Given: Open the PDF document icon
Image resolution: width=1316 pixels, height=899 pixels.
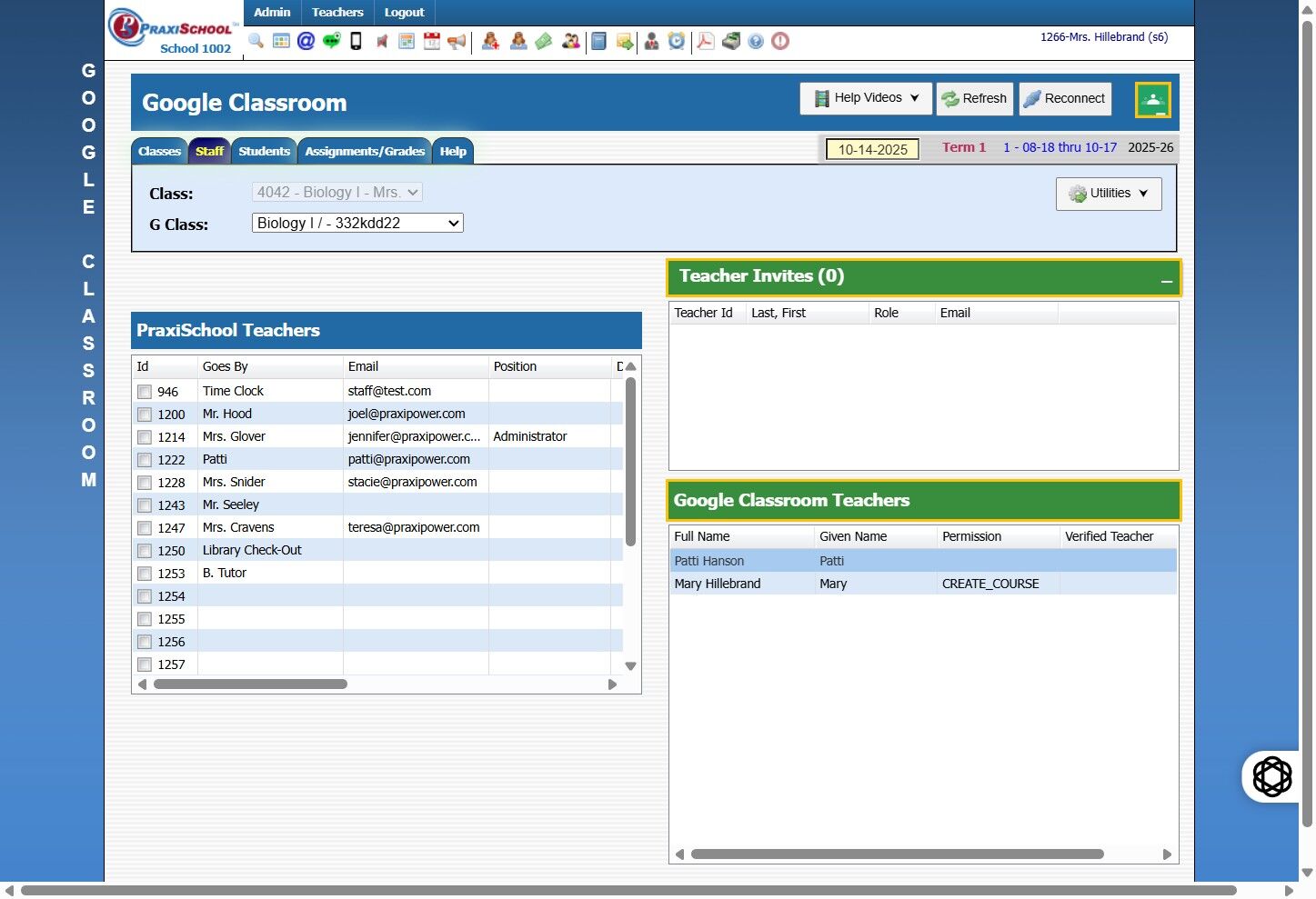Looking at the screenshot, I should point(706,41).
